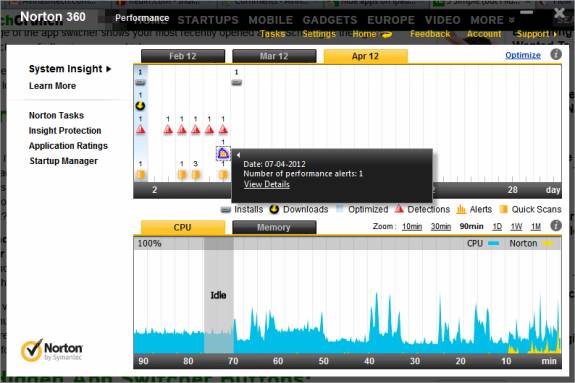The image size is (575, 383).
Task: Click the selected performance alert icon on the timeline
Action: [223, 153]
